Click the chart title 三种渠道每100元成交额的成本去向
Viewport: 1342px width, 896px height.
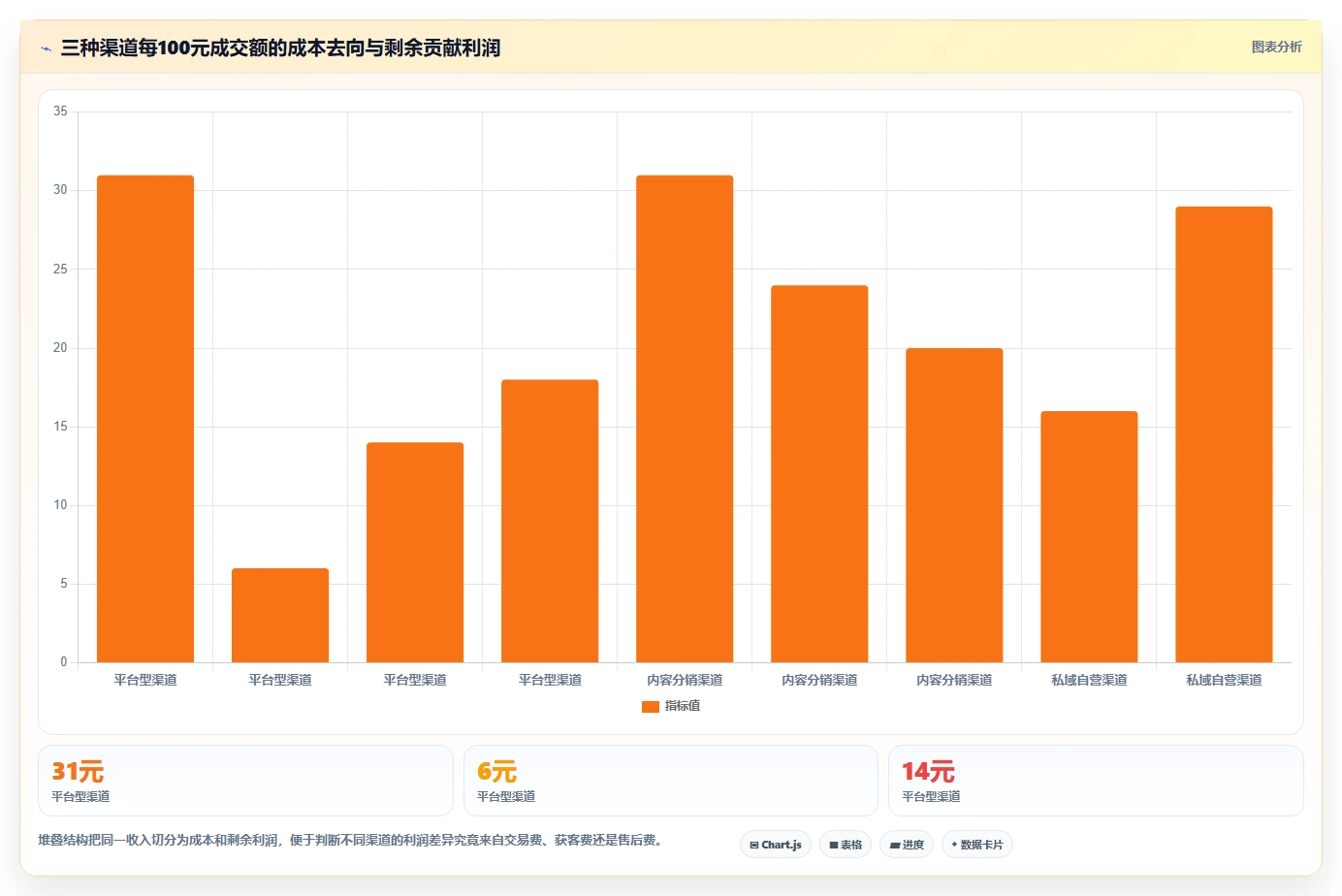click(x=280, y=48)
